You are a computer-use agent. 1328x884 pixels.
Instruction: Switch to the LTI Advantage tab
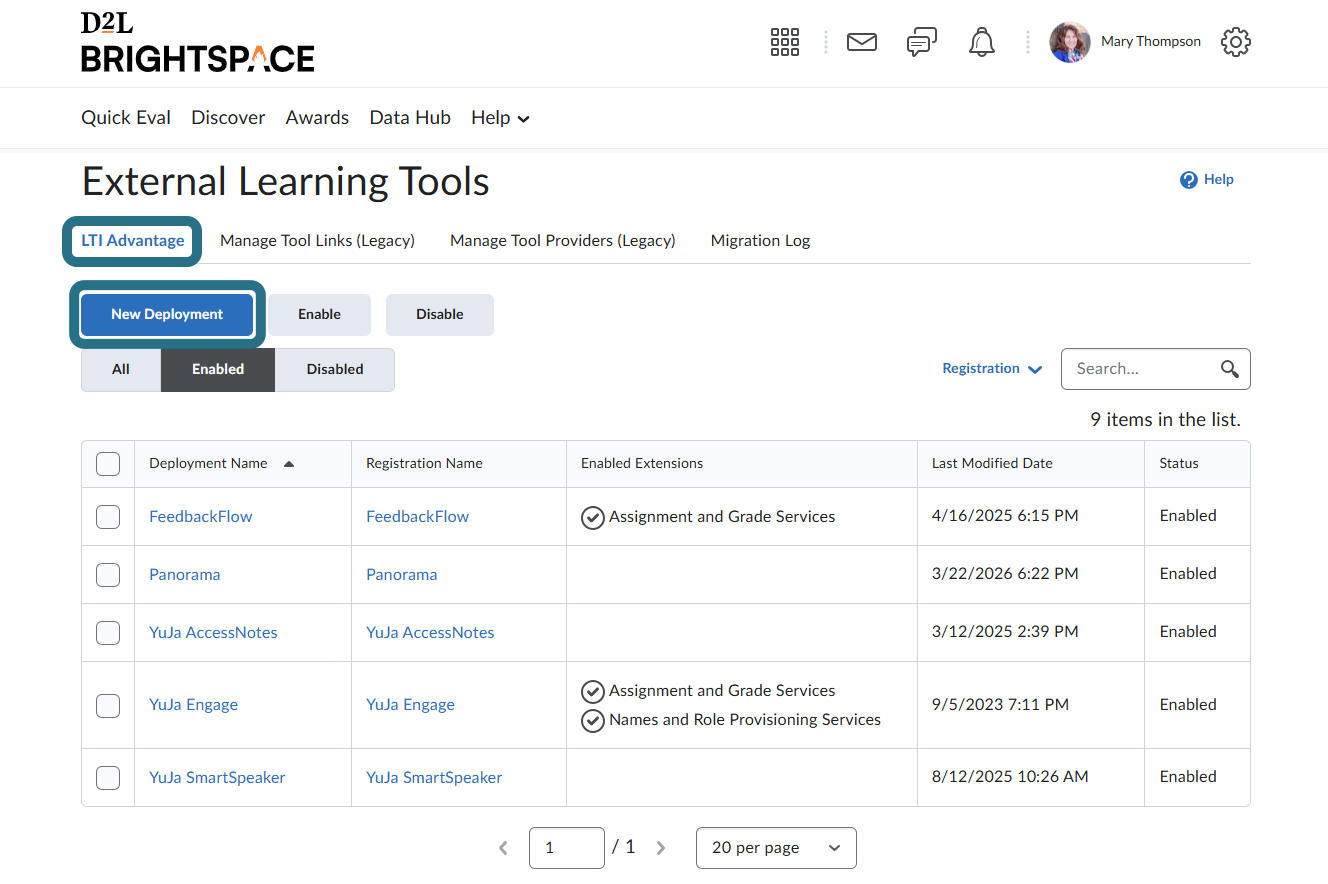(133, 241)
